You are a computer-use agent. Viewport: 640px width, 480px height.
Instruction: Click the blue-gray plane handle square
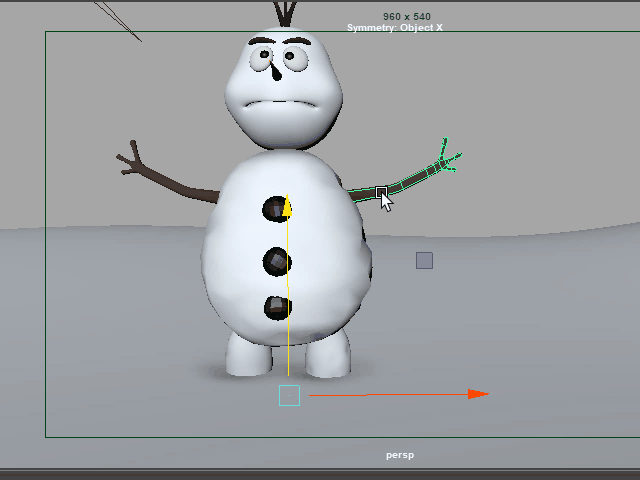(424, 261)
